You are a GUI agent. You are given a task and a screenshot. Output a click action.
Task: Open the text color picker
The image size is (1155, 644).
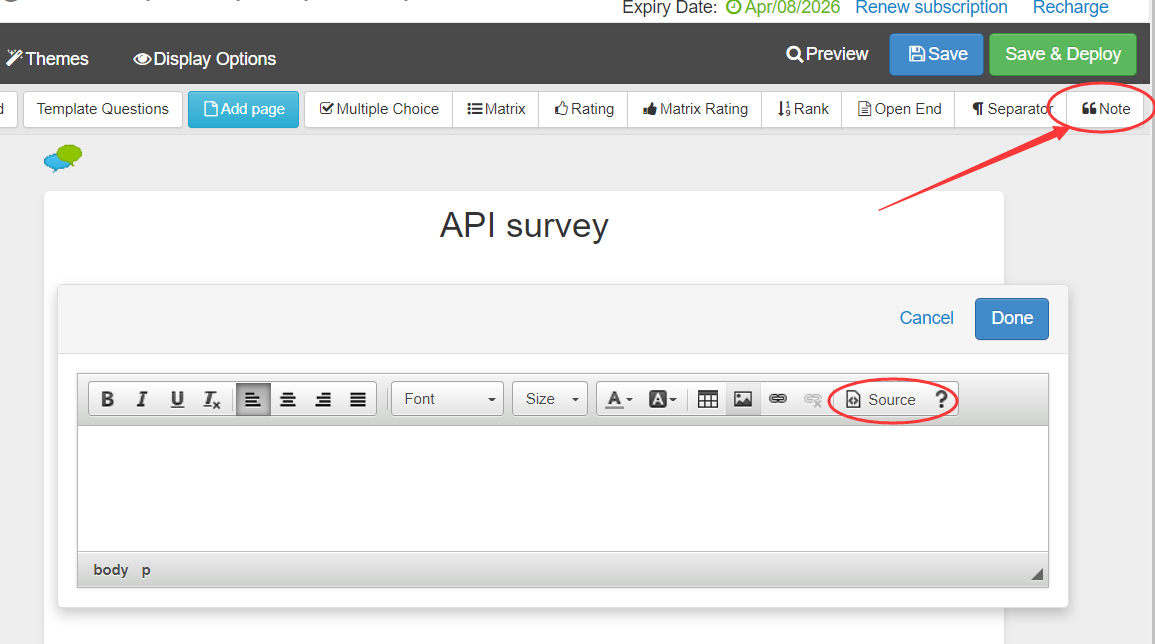pyautogui.click(x=619, y=399)
